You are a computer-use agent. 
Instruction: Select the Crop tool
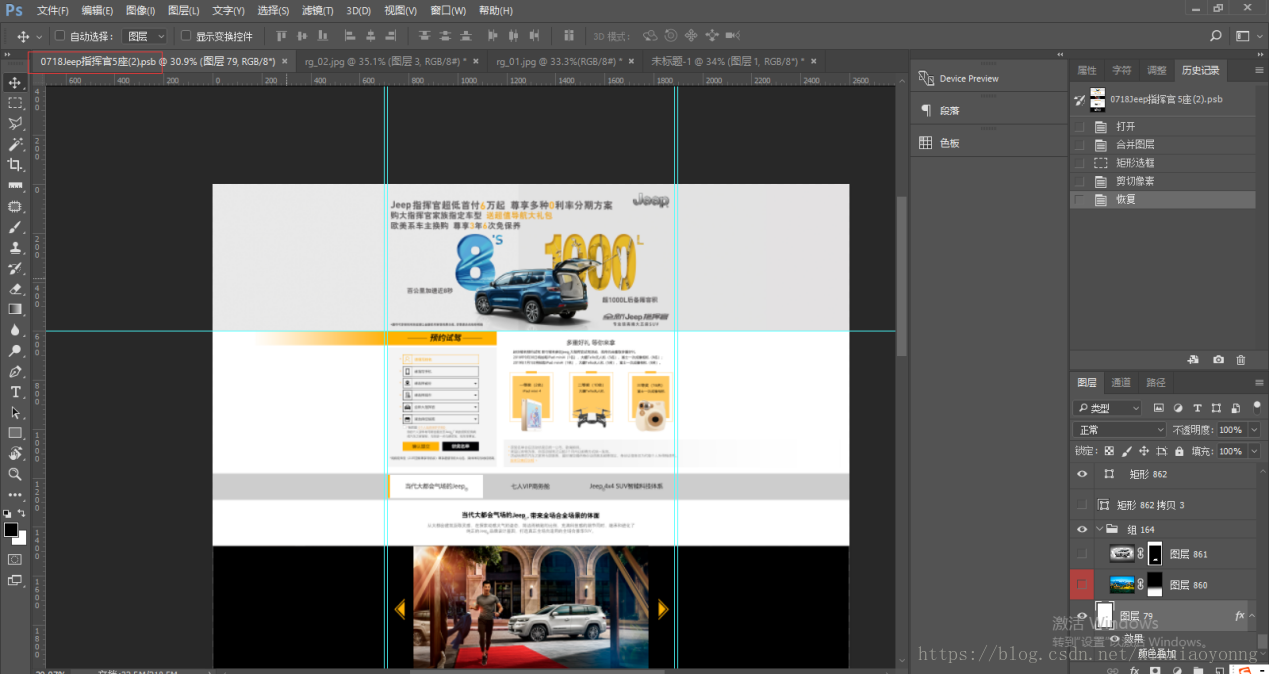point(15,165)
